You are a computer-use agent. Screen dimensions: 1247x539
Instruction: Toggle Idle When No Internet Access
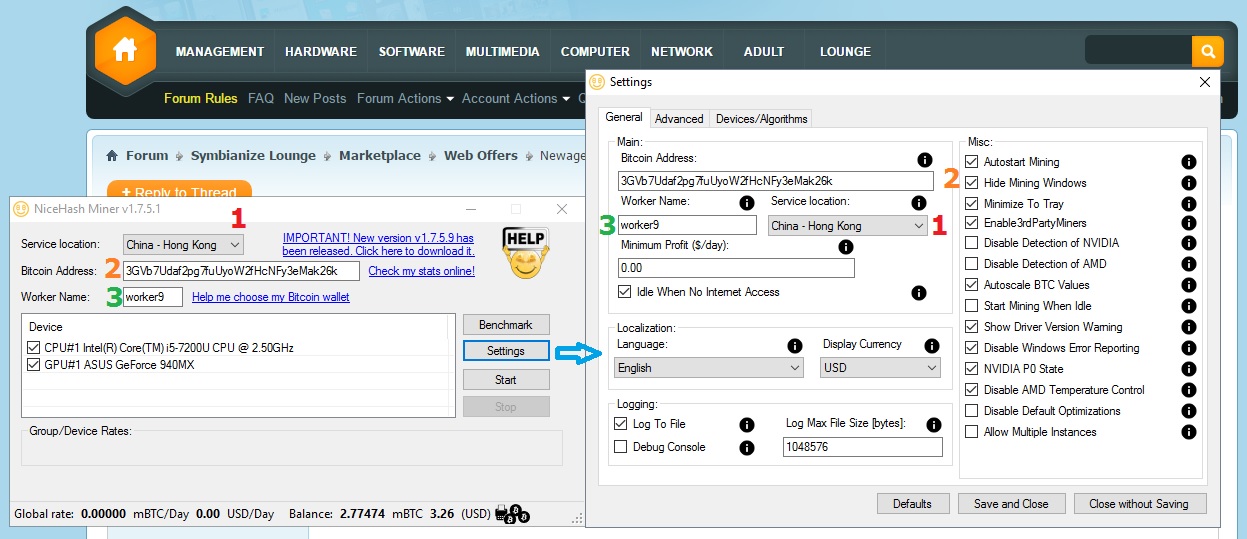pyautogui.click(x=626, y=292)
